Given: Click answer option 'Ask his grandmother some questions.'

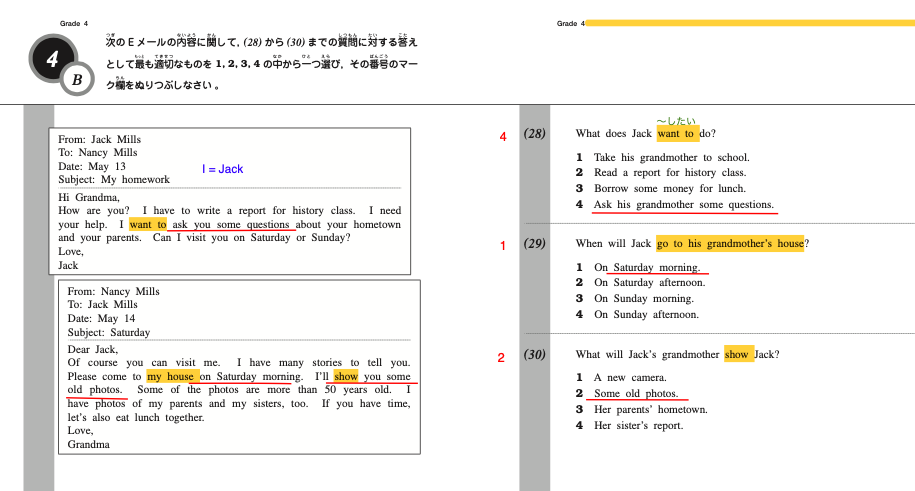Looking at the screenshot, I should pyautogui.click(x=684, y=204).
